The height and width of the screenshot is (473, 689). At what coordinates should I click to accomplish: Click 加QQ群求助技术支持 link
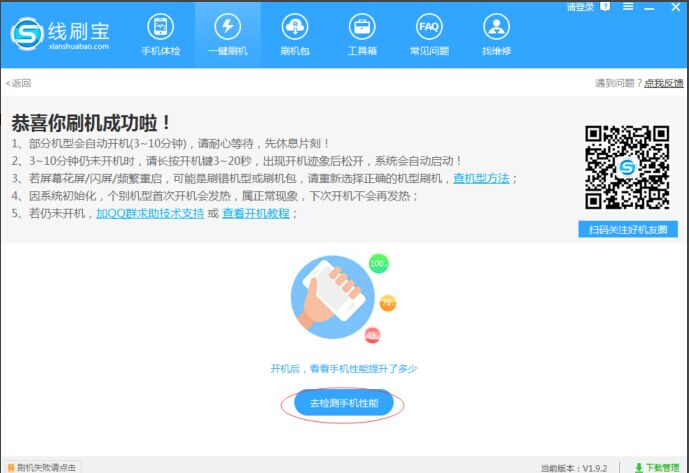tap(150, 213)
